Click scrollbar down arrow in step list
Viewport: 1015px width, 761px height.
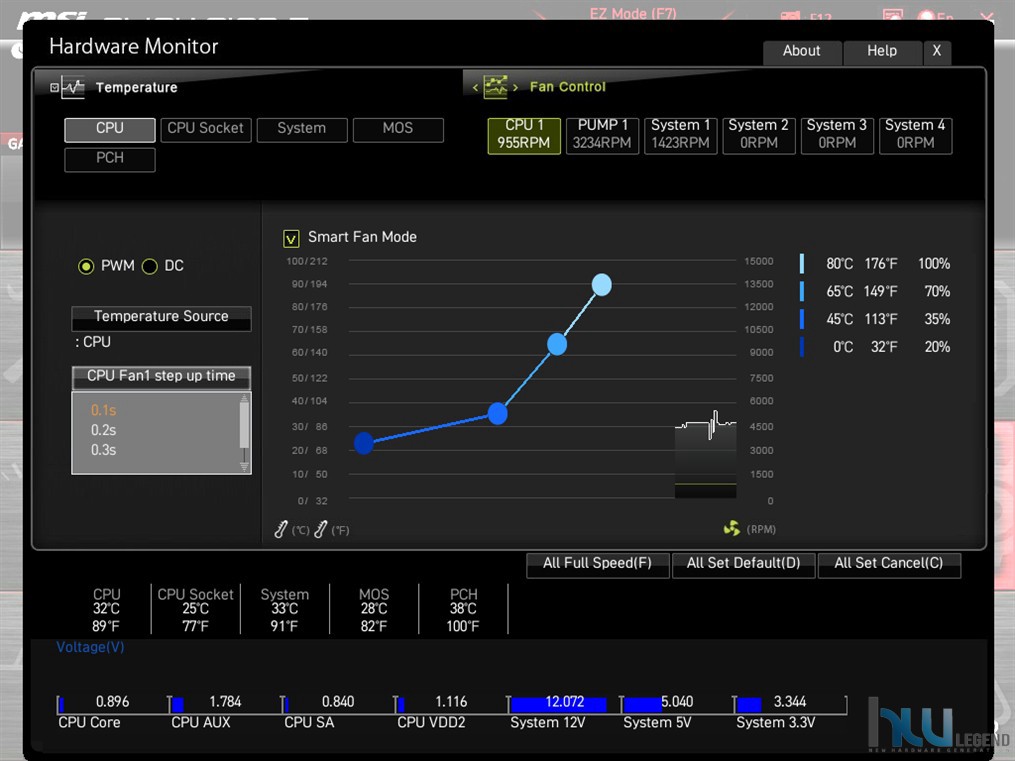point(244,467)
